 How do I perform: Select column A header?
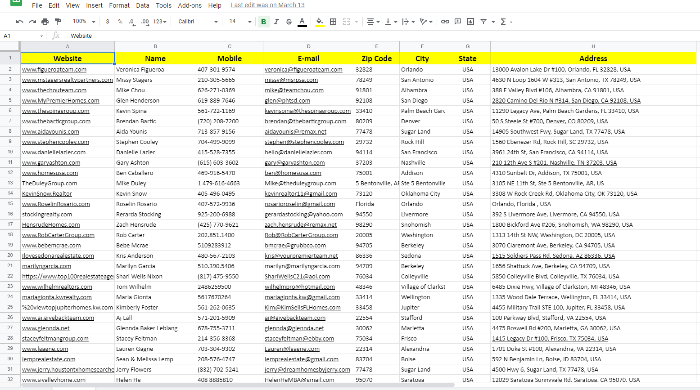click(x=67, y=46)
